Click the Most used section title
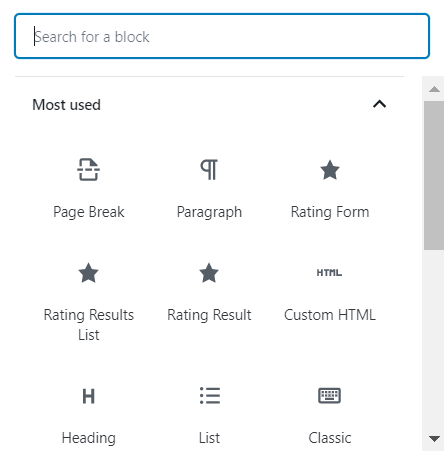444x451 pixels. (x=66, y=105)
